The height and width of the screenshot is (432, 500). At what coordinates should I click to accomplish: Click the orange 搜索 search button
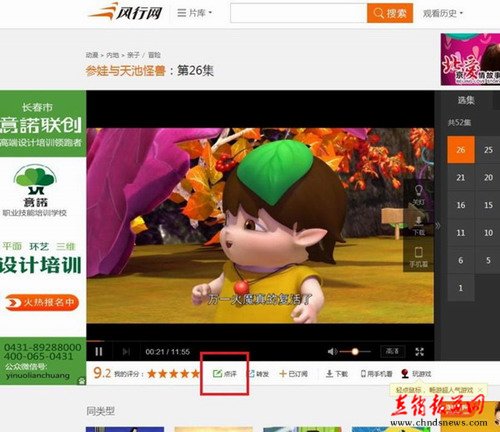tap(390, 13)
